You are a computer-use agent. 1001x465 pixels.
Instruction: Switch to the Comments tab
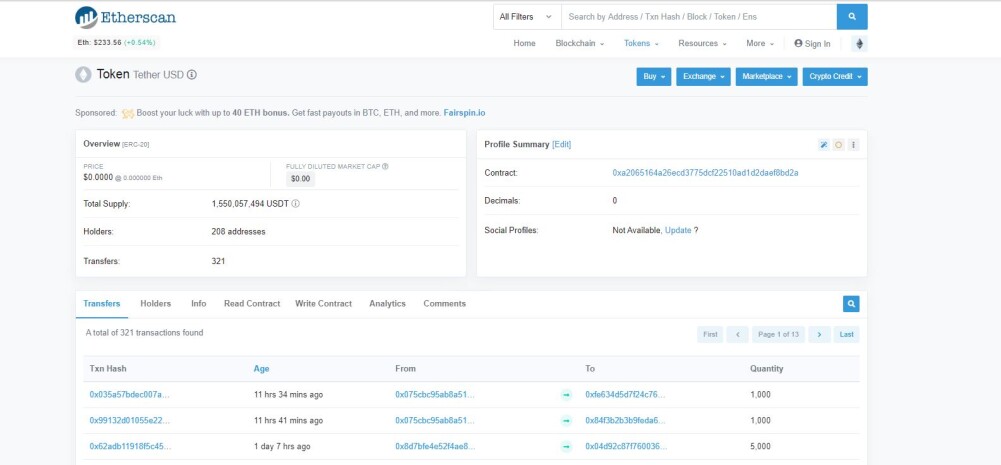tap(445, 303)
